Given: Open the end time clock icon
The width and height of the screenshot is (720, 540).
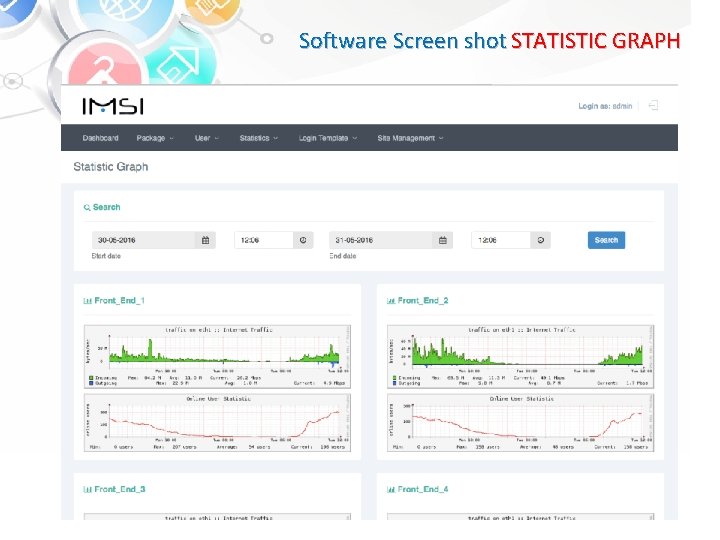Looking at the screenshot, I should (540, 240).
